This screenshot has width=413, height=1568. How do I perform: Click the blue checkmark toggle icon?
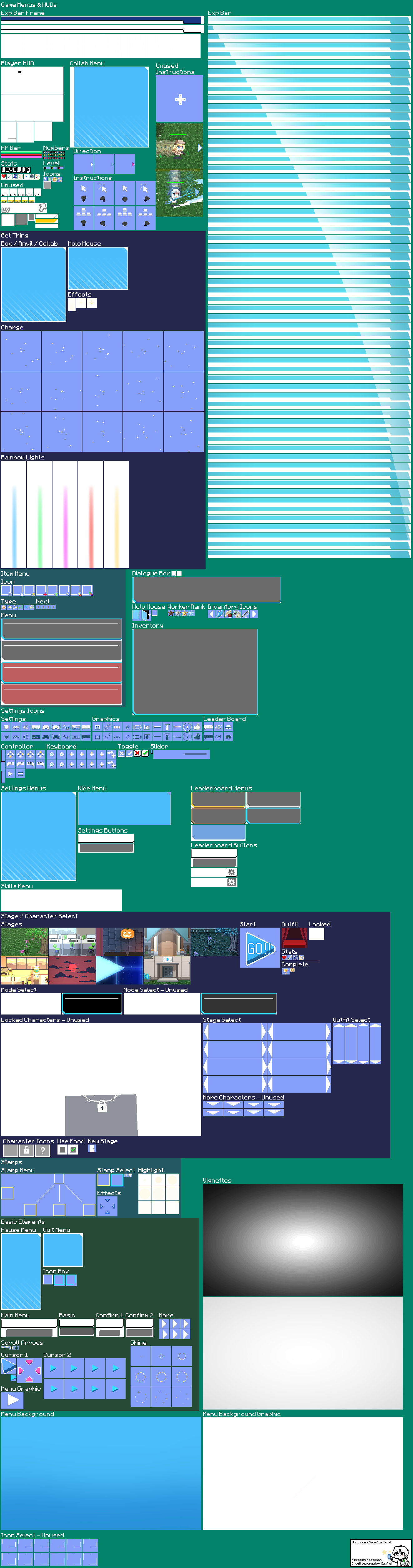pos(130,754)
